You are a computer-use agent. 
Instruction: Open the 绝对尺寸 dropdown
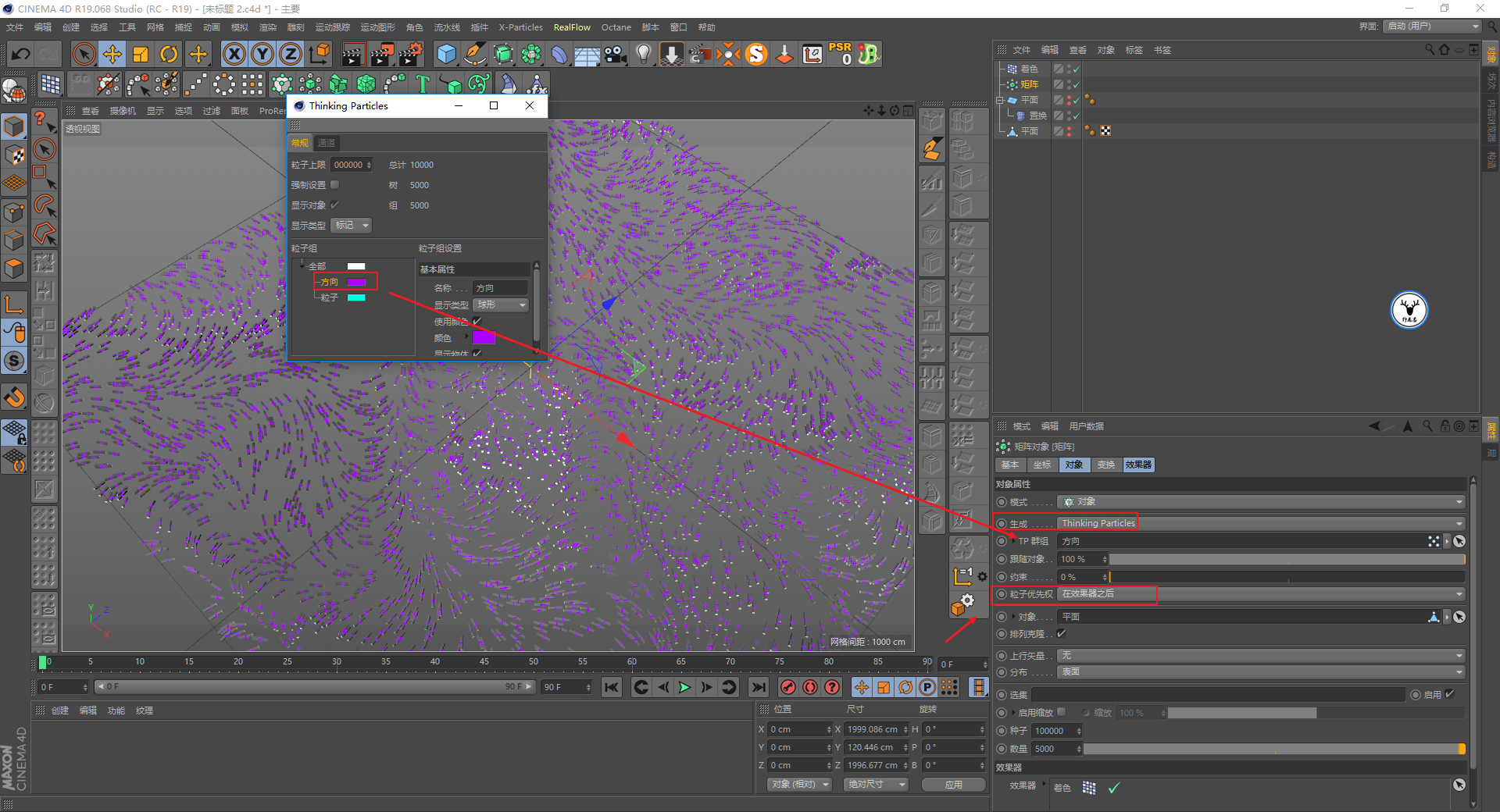click(876, 784)
